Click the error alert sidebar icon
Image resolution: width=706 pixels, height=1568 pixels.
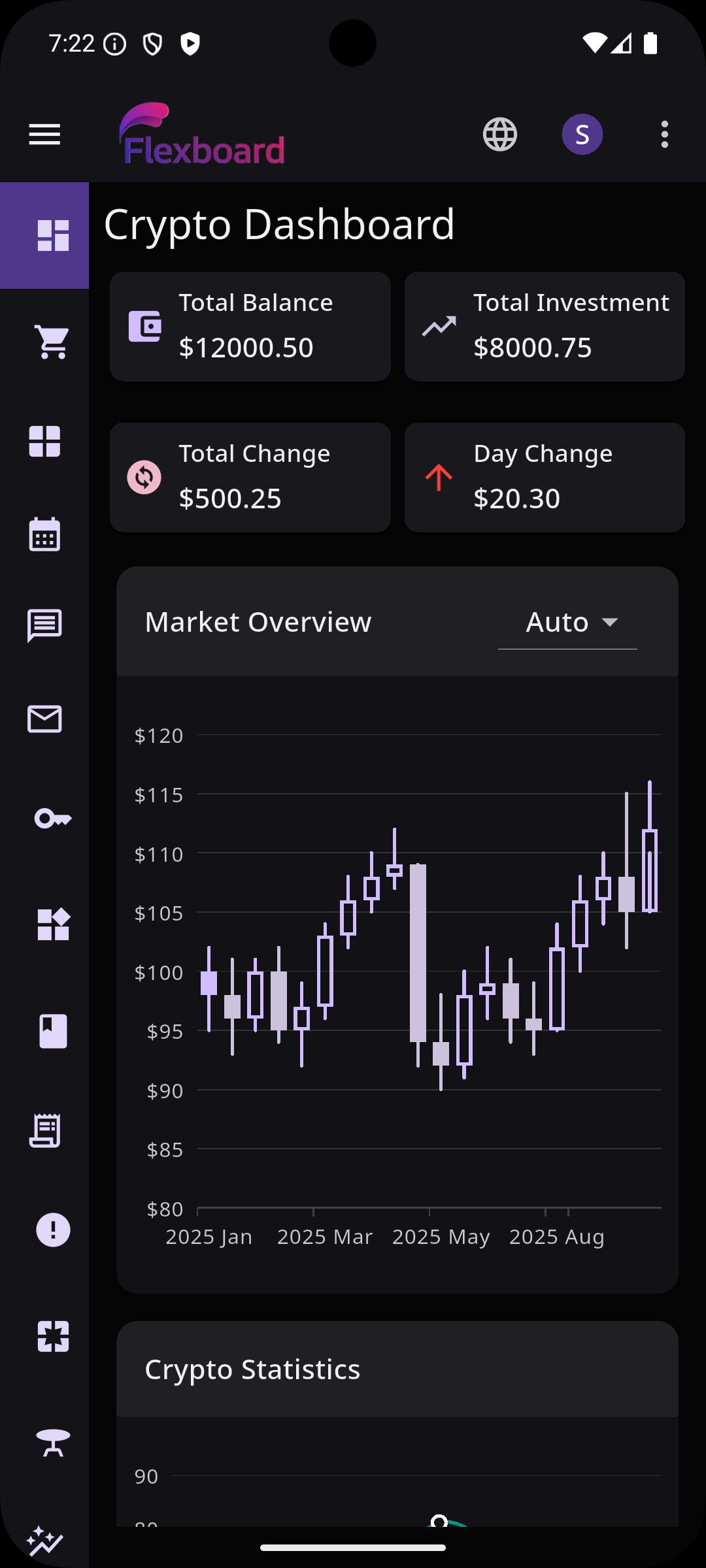click(x=52, y=1230)
